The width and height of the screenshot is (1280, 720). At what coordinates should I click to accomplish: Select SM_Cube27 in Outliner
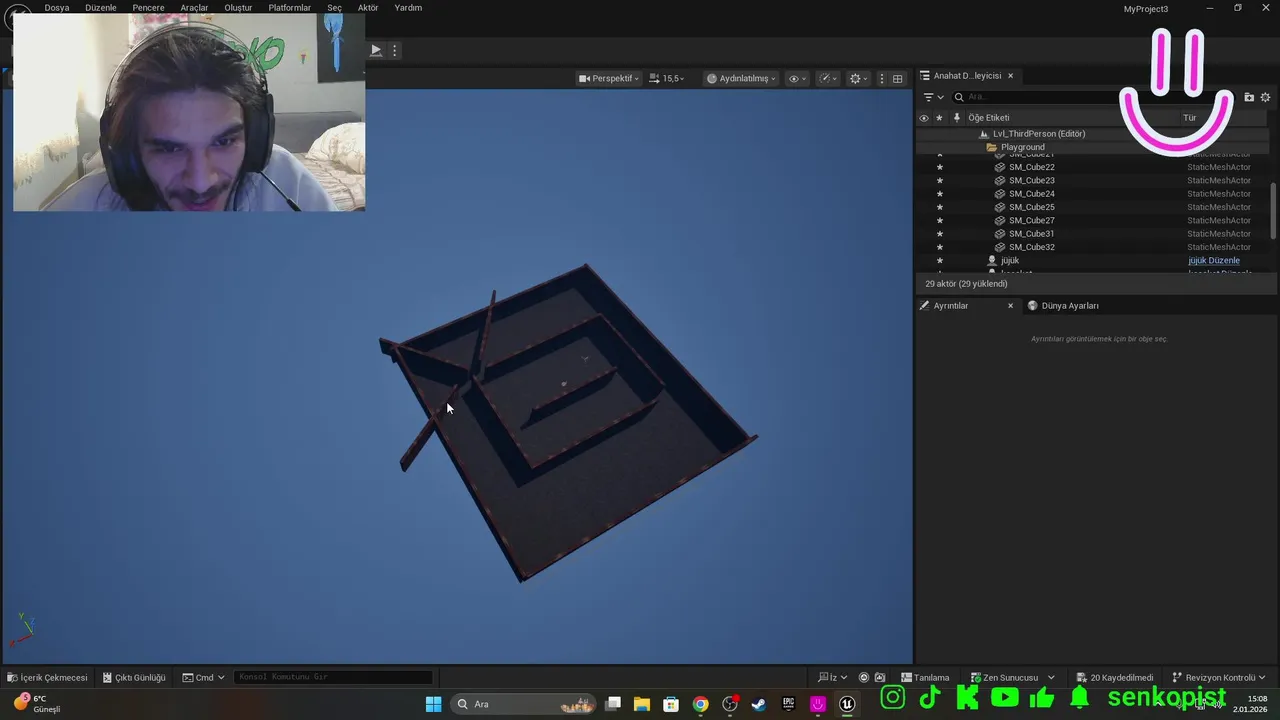(1031, 220)
